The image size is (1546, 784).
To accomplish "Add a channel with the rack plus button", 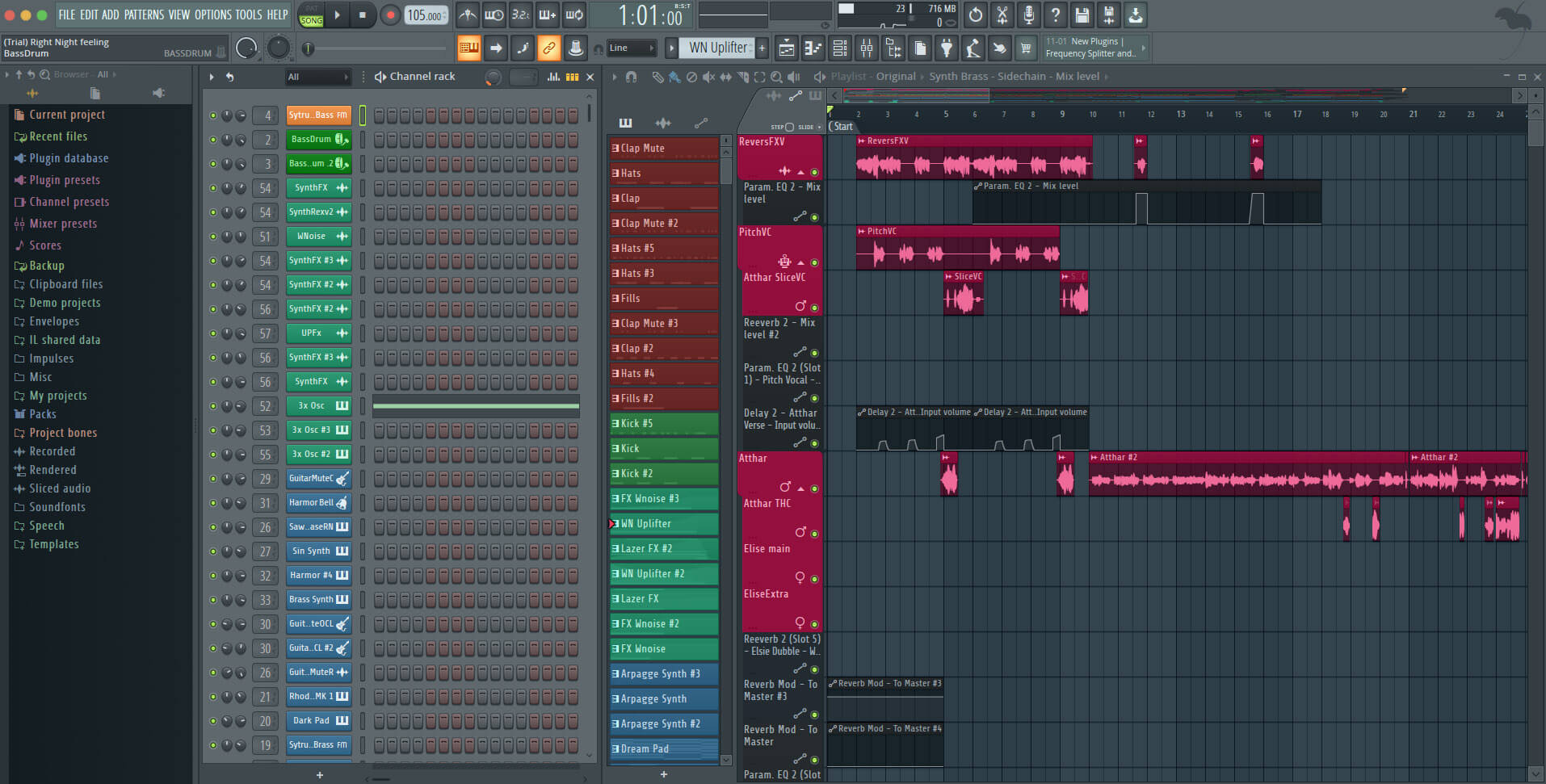I will click(x=320, y=775).
